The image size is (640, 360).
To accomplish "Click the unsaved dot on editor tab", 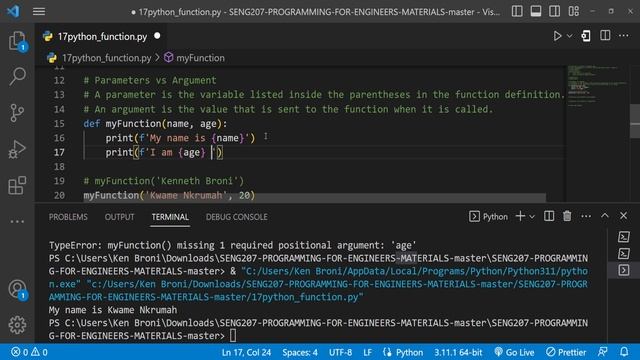I will pos(157,36).
